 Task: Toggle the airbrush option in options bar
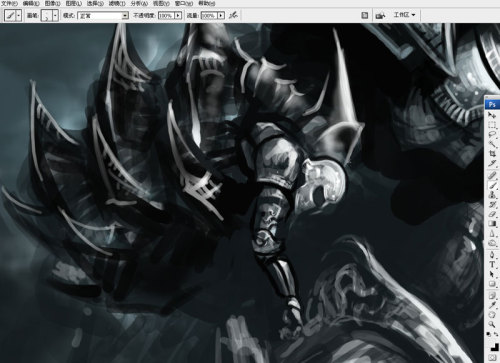coord(233,15)
